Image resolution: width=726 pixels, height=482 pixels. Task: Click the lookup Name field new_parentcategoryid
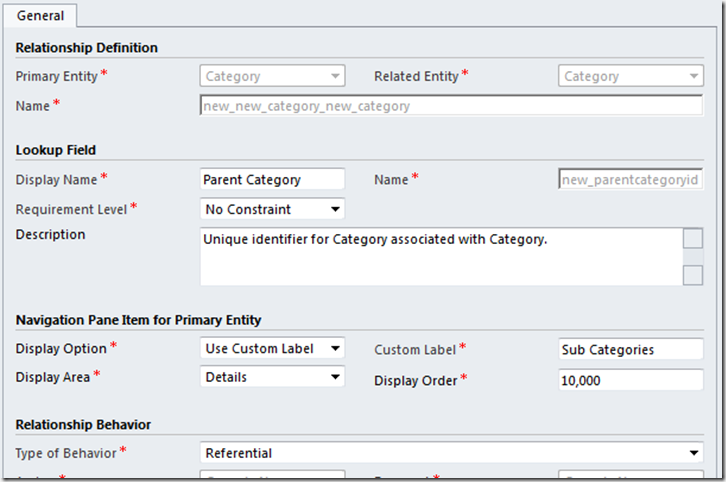(630, 180)
